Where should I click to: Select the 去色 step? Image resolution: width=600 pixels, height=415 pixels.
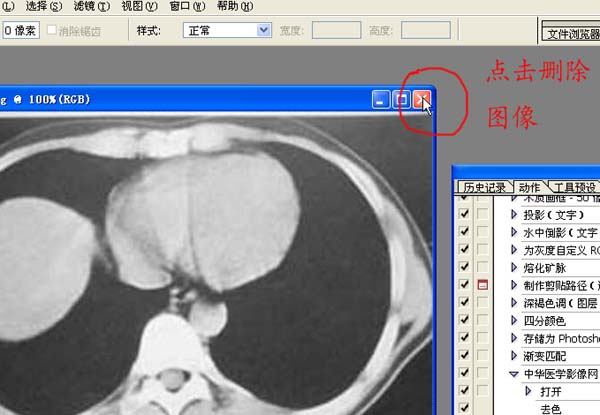551,409
